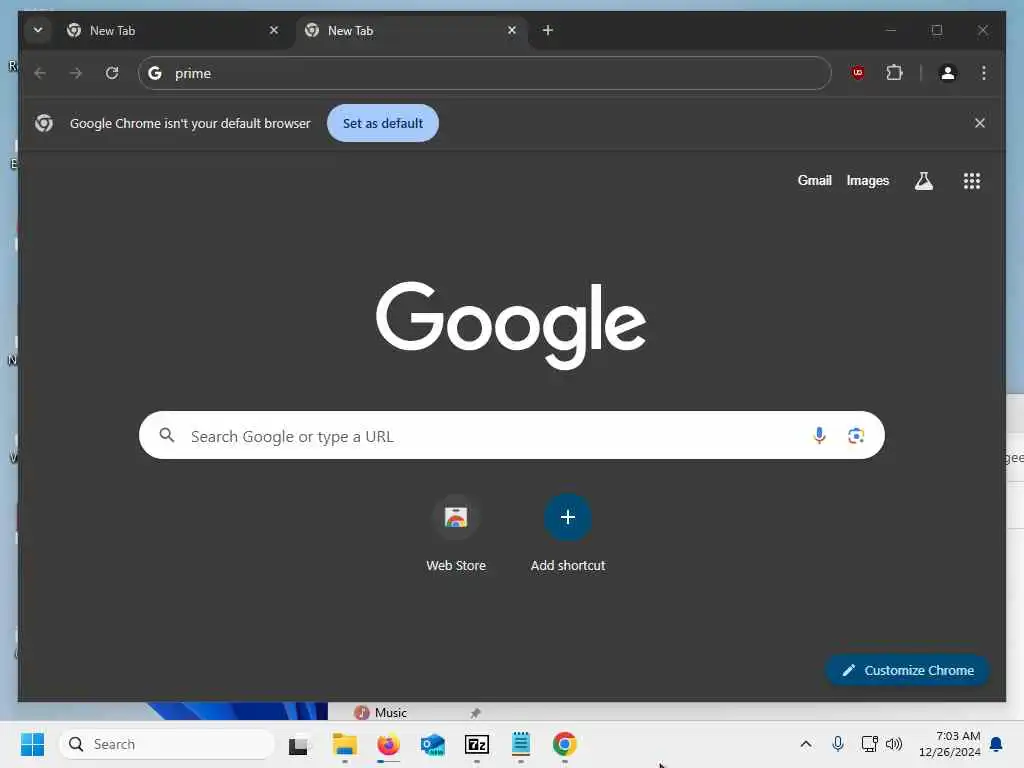The height and width of the screenshot is (768, 1024).
Task: Close the second New Tab
Action: 512,30
